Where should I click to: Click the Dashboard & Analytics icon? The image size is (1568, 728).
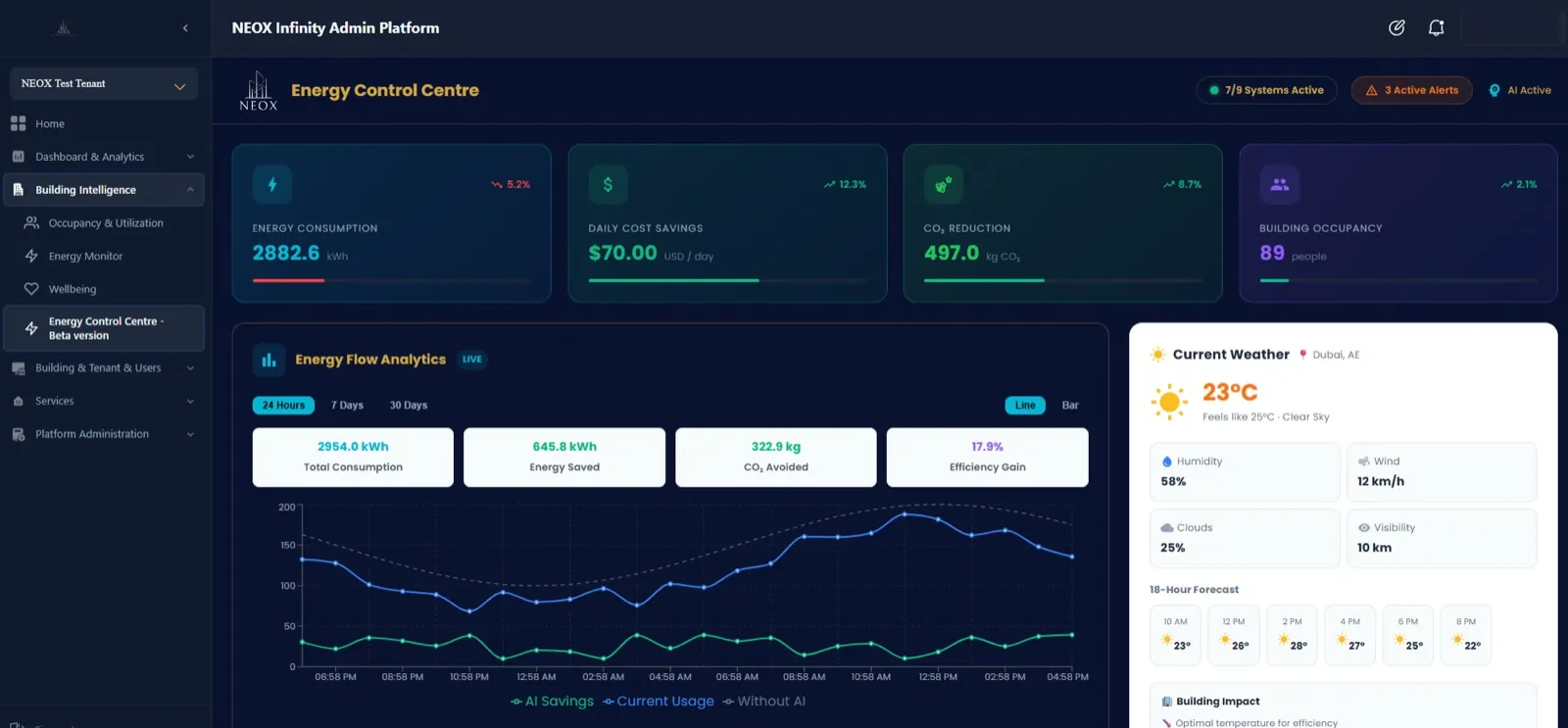click(x=18, y=157)
